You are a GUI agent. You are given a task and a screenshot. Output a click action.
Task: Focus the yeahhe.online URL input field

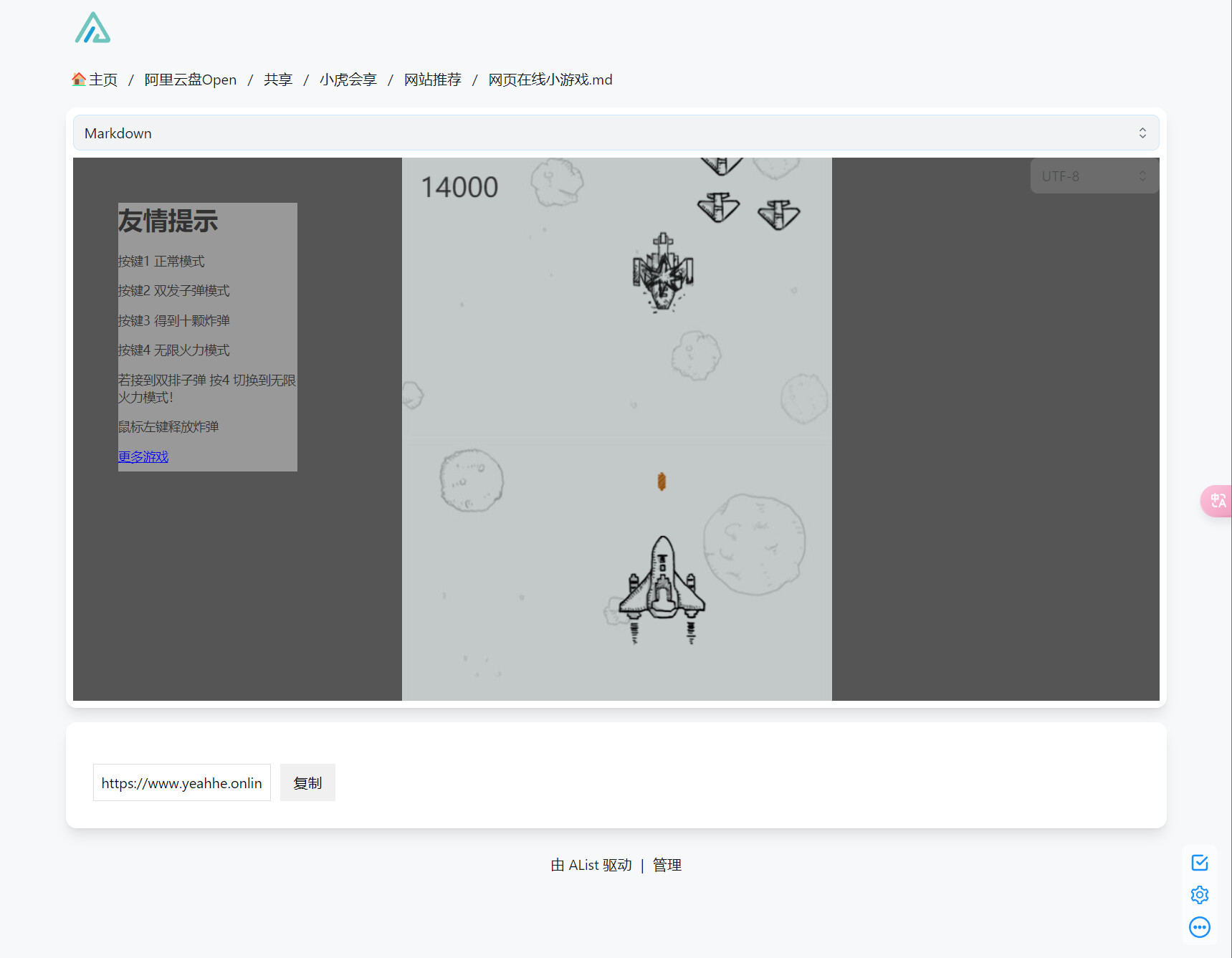[182, 782]
